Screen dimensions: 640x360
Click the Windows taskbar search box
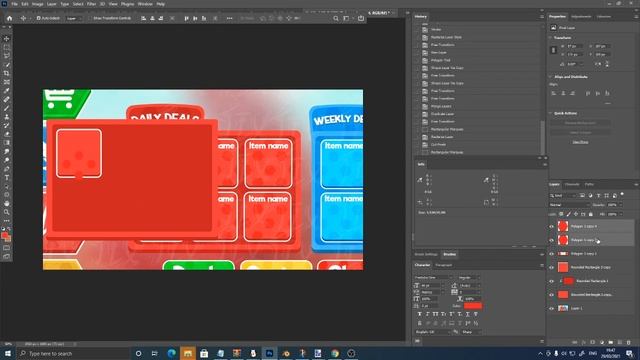pos(73,353)
